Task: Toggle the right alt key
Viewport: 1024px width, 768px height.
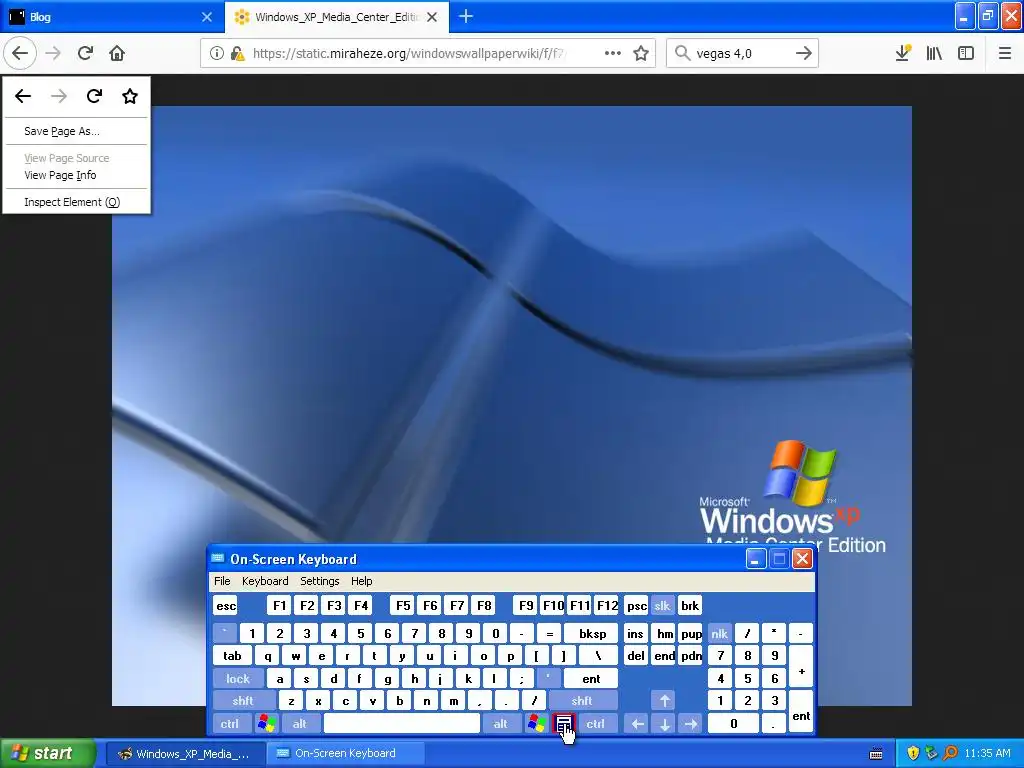Action: [500, 724]
